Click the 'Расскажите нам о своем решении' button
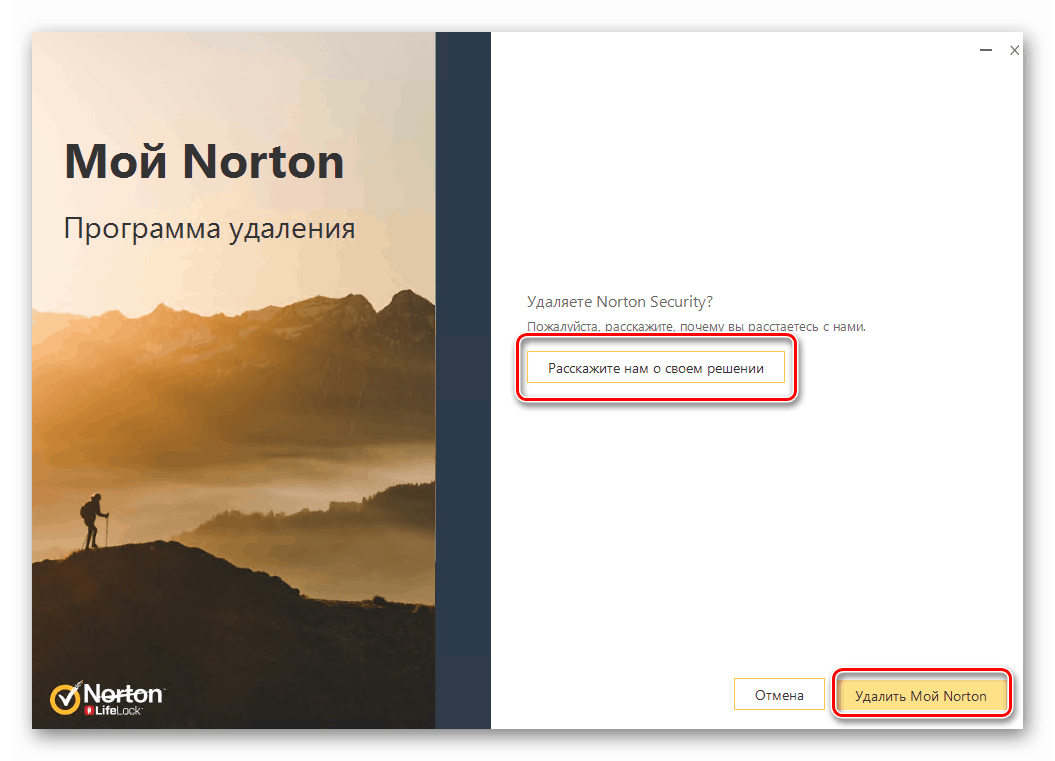1055x761 pixels. [x=655, y=367]
